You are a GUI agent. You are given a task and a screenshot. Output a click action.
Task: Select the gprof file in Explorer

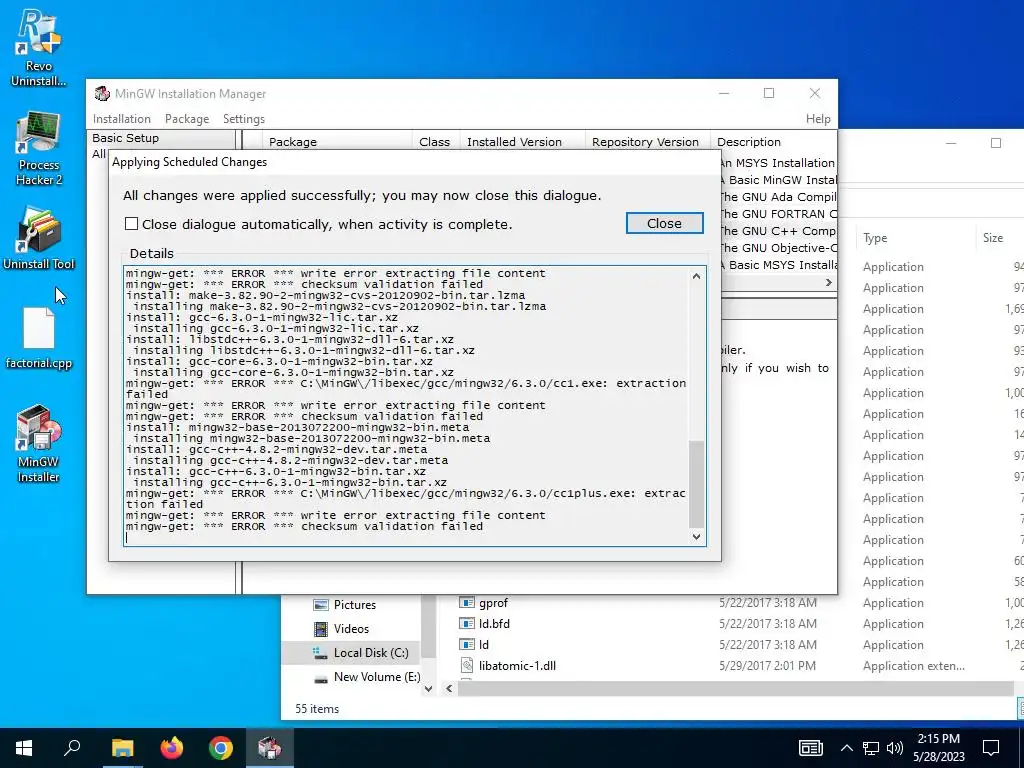pyautogui.click(x=483, y=603)
